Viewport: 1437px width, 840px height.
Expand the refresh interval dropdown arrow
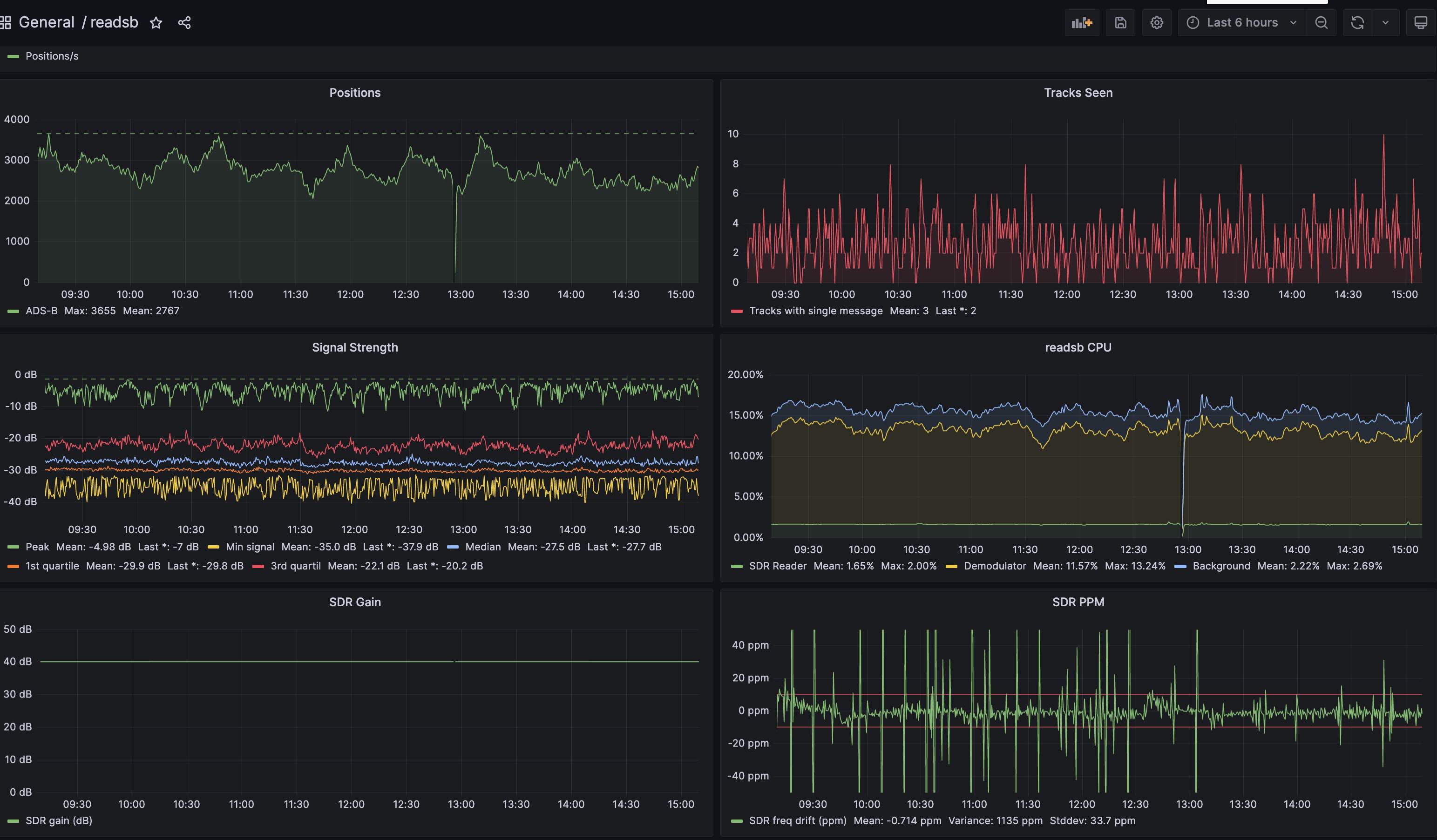[x=1385, y=23]
